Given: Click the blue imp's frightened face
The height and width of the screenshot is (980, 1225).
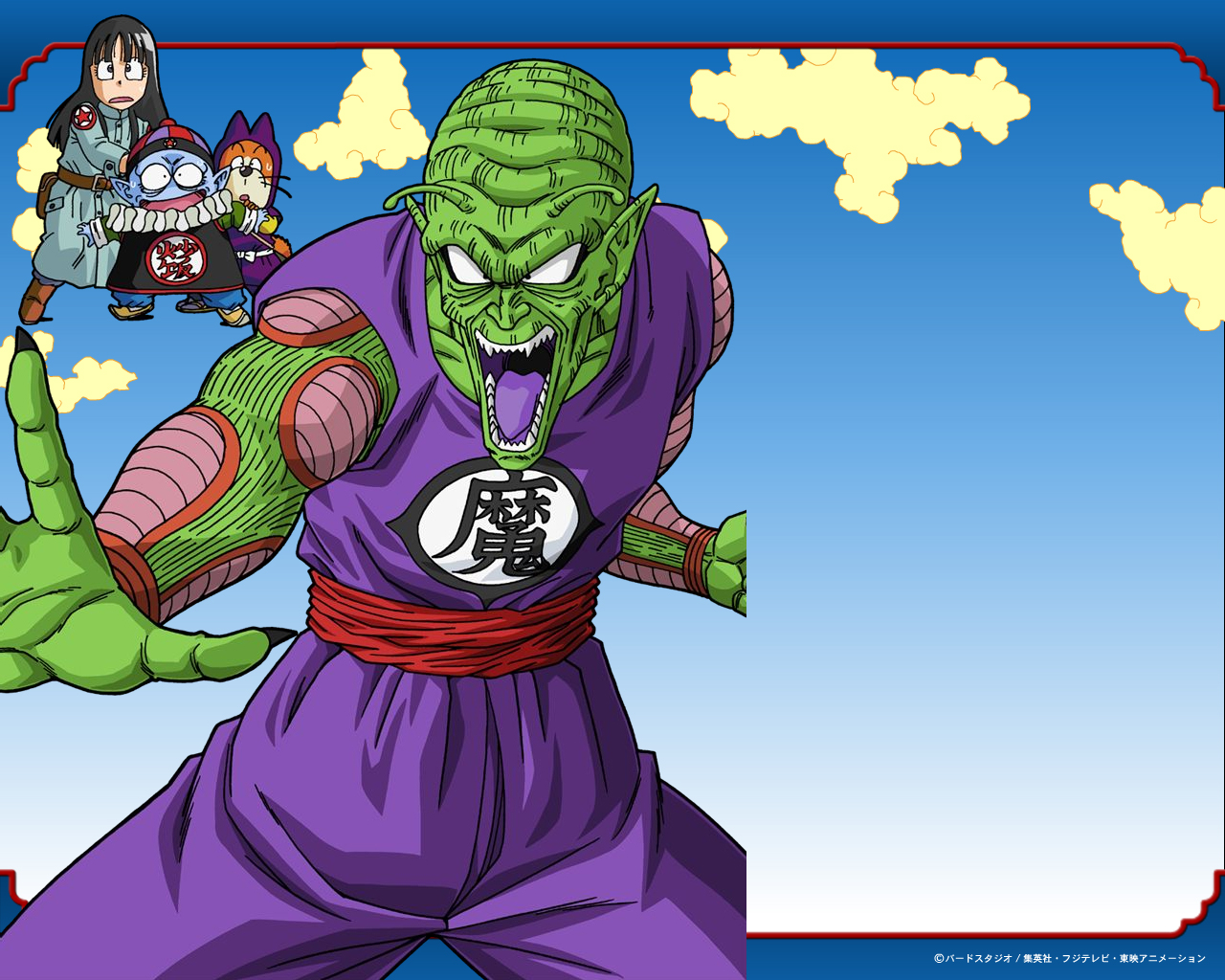Looking at the screenshot, I should coord(172,184).
